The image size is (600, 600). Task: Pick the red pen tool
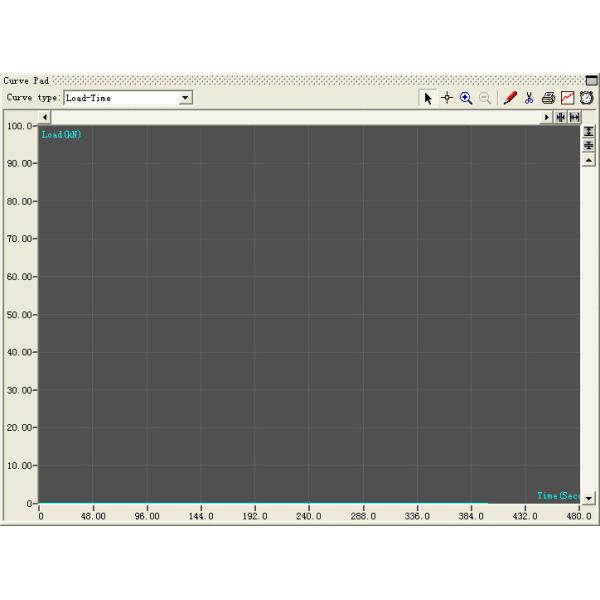510,98
